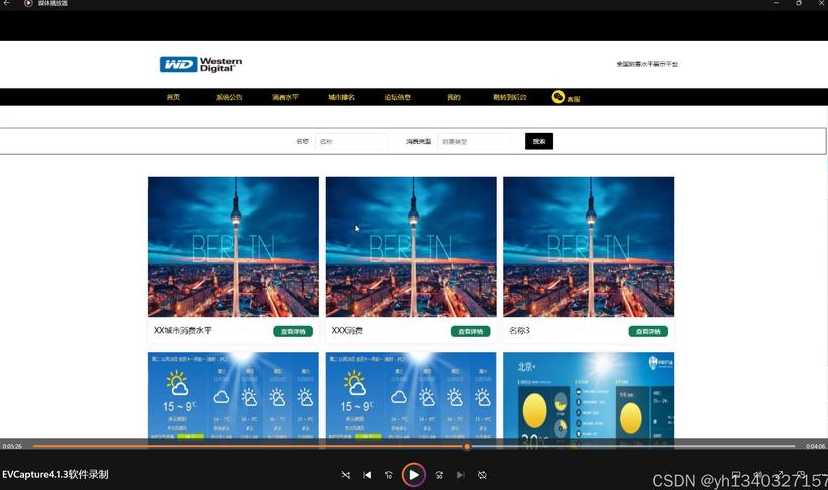This screenshot has width=828, height=490.
Task: Click the XXX消费 card title
Action: (x=347, y=331)
